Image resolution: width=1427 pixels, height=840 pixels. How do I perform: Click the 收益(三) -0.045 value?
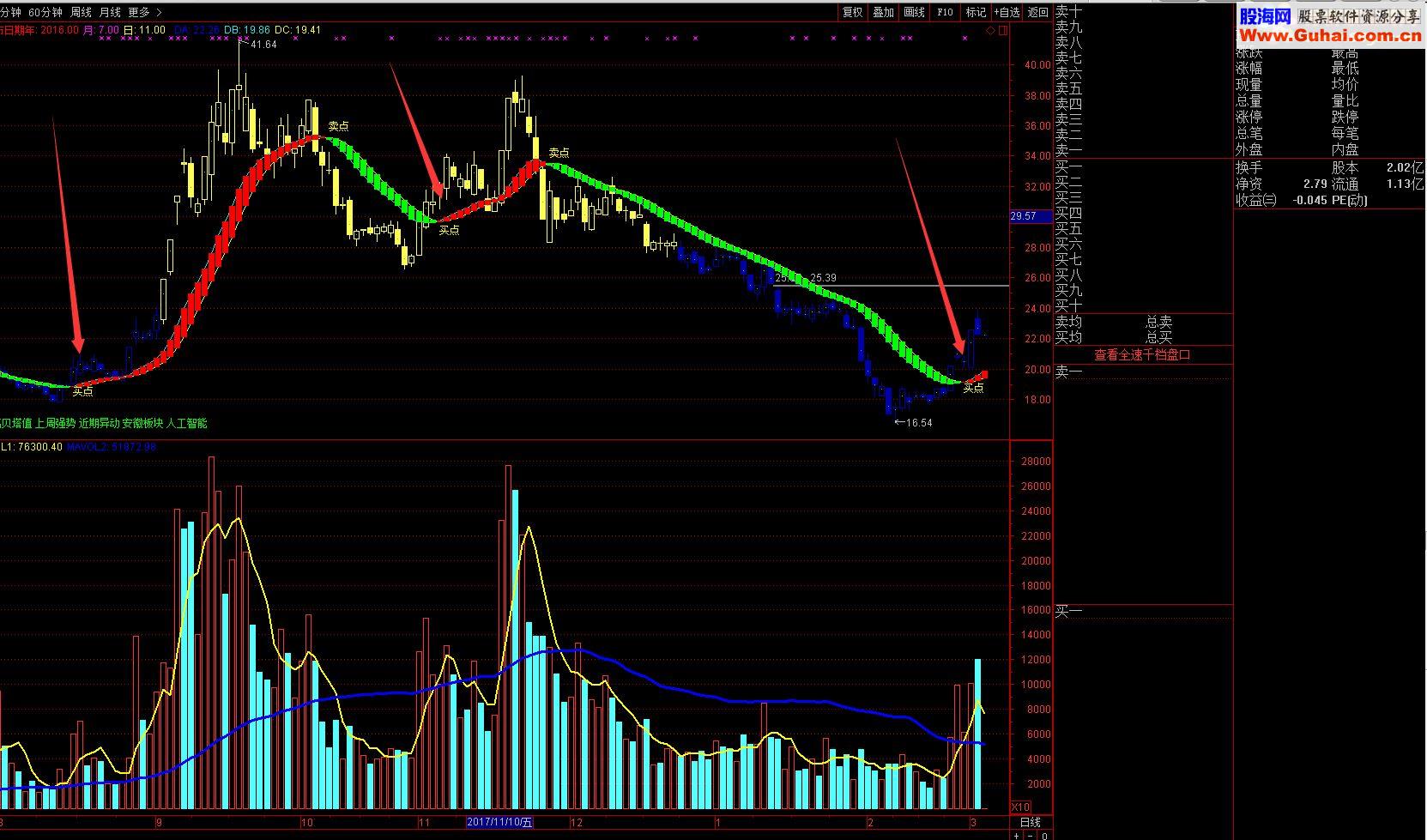click(1310, 200)
